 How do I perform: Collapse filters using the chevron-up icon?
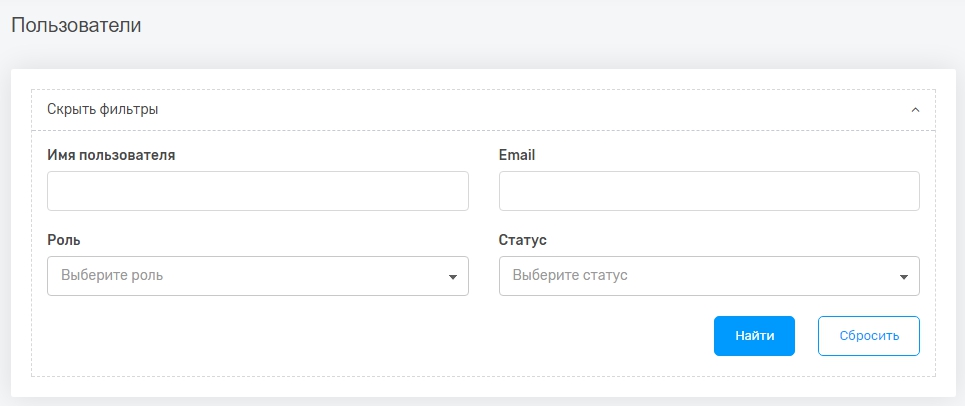coord(915,110)
